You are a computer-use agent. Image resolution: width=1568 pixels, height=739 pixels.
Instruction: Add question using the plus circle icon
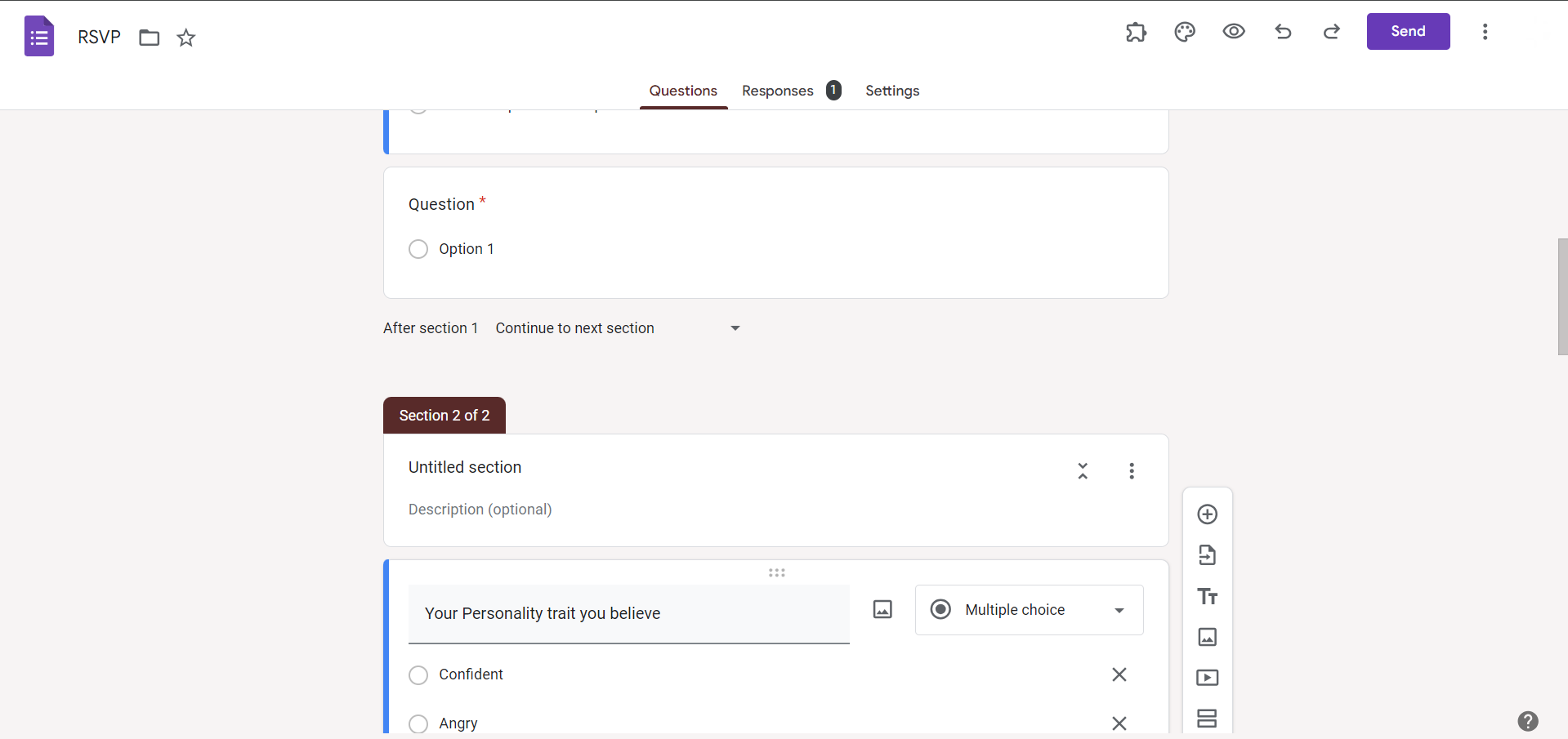tap(1208, 514)
